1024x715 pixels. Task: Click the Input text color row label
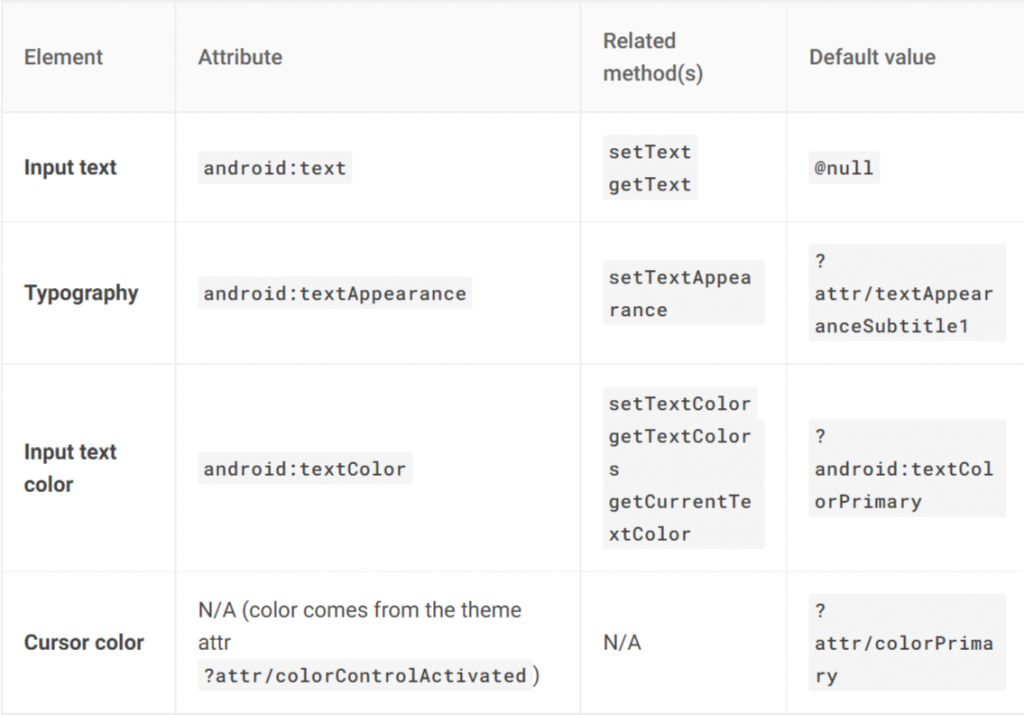(x=70, y=468)
